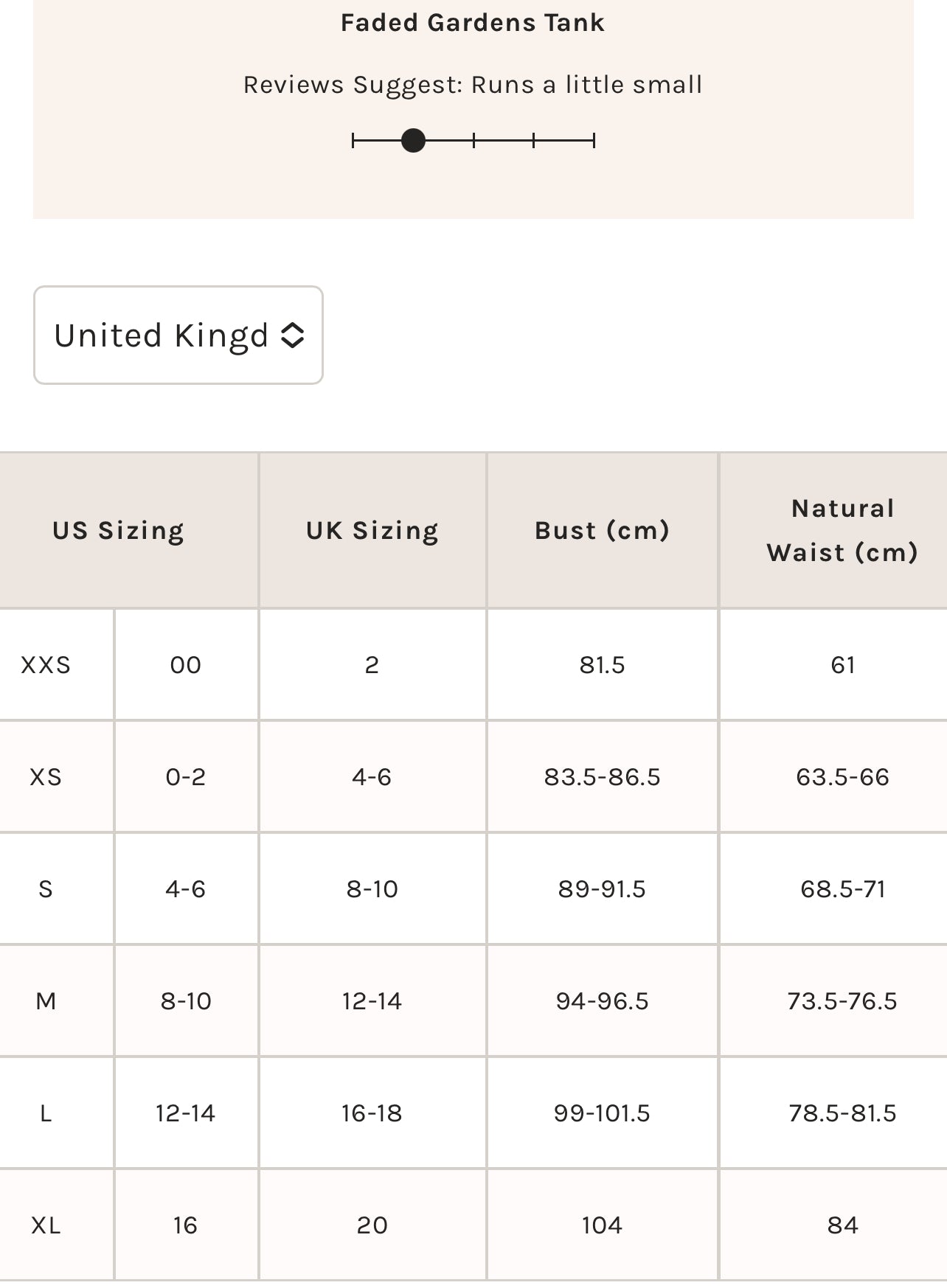Select the US Sizing column header

click(x=118, y=531)
